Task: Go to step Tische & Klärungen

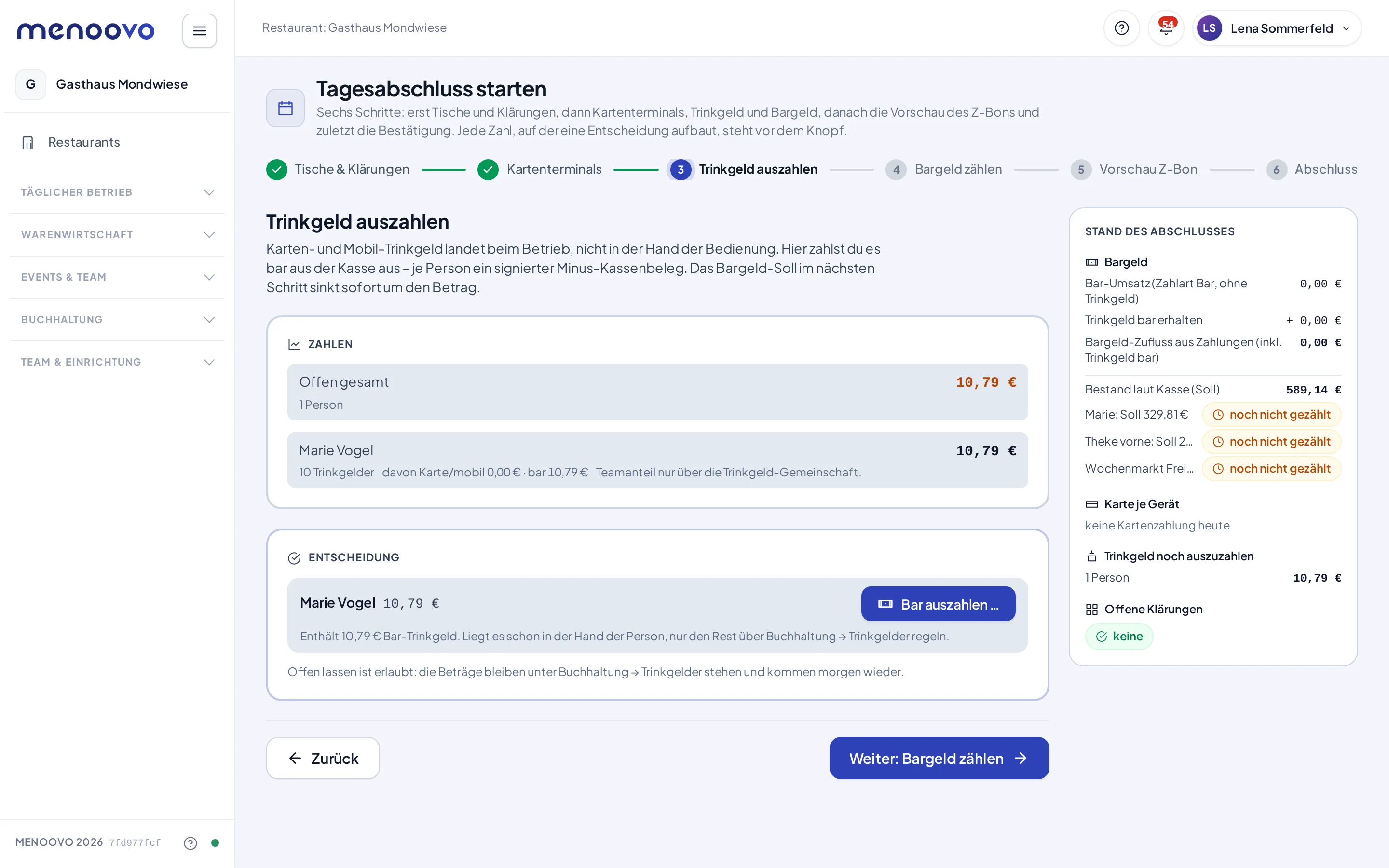Action: [x=338, y=169]
